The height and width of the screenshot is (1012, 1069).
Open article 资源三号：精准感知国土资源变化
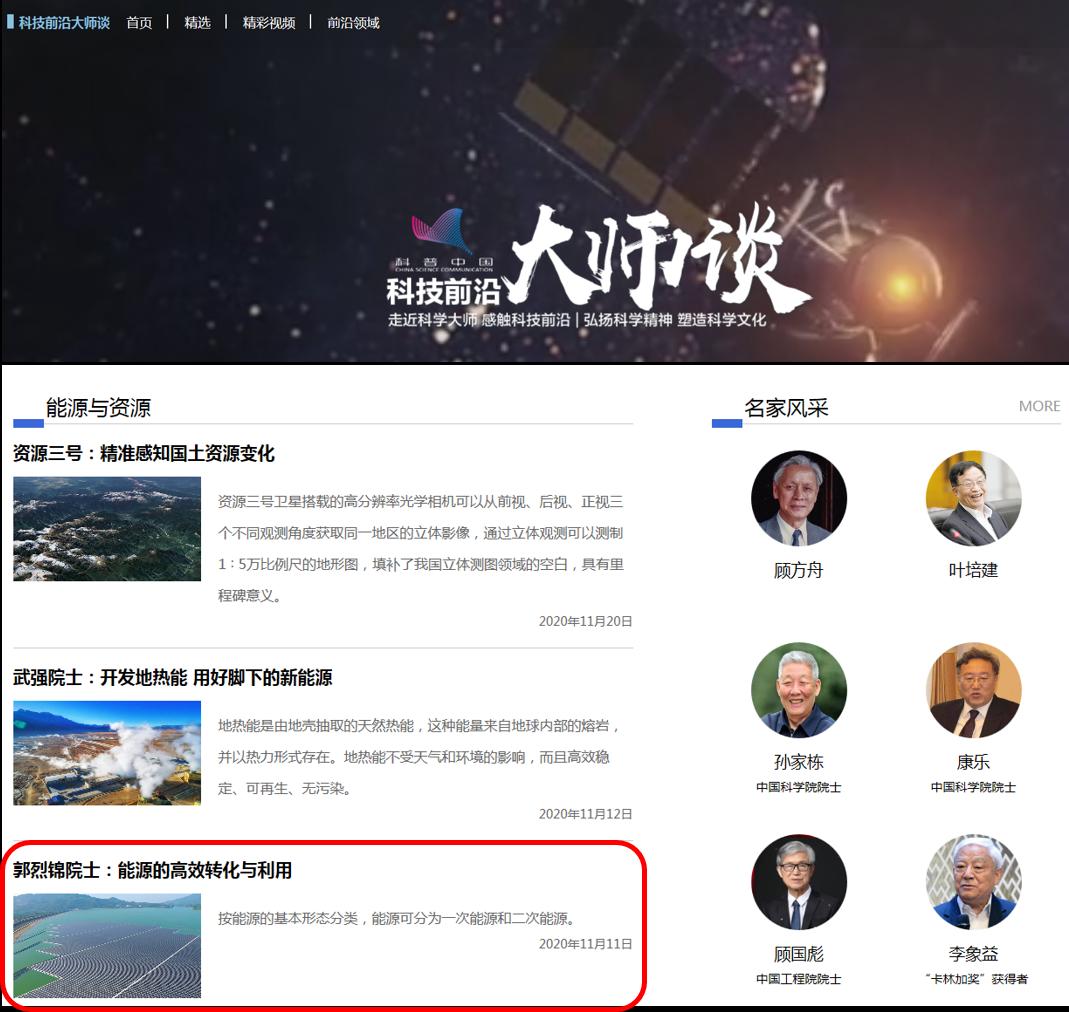coord(143,454)
